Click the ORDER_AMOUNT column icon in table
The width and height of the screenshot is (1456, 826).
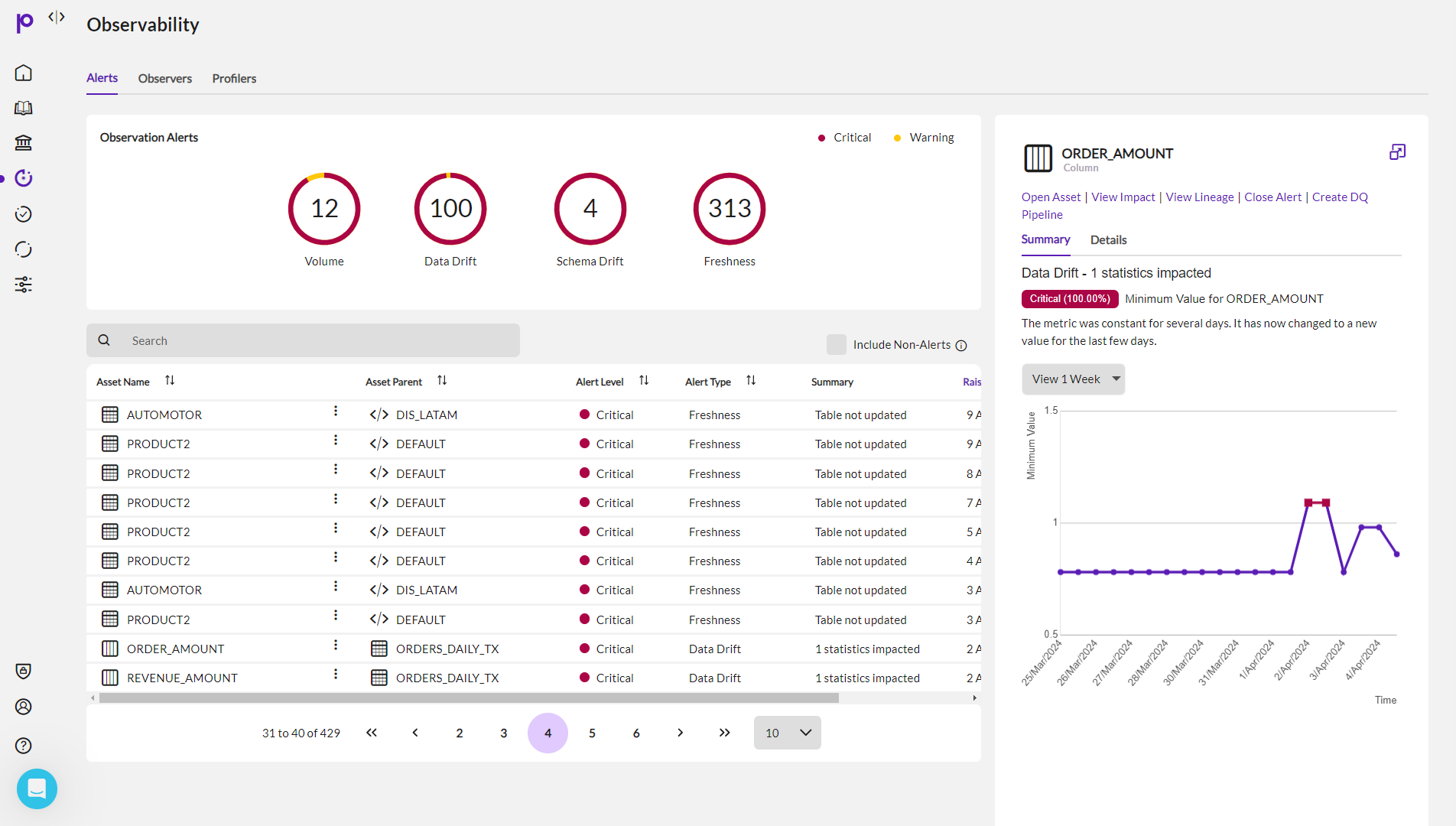tap(110, 649)
